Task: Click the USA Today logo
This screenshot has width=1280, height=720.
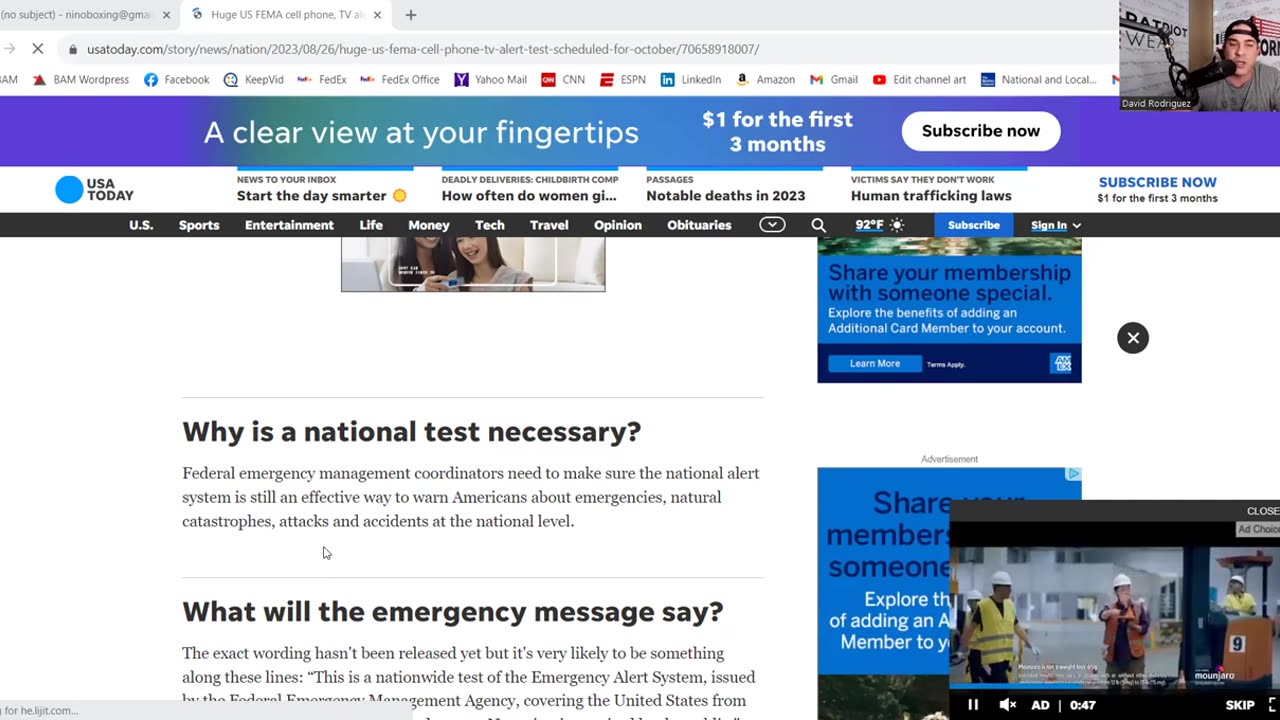Action: tap(94, 189)
